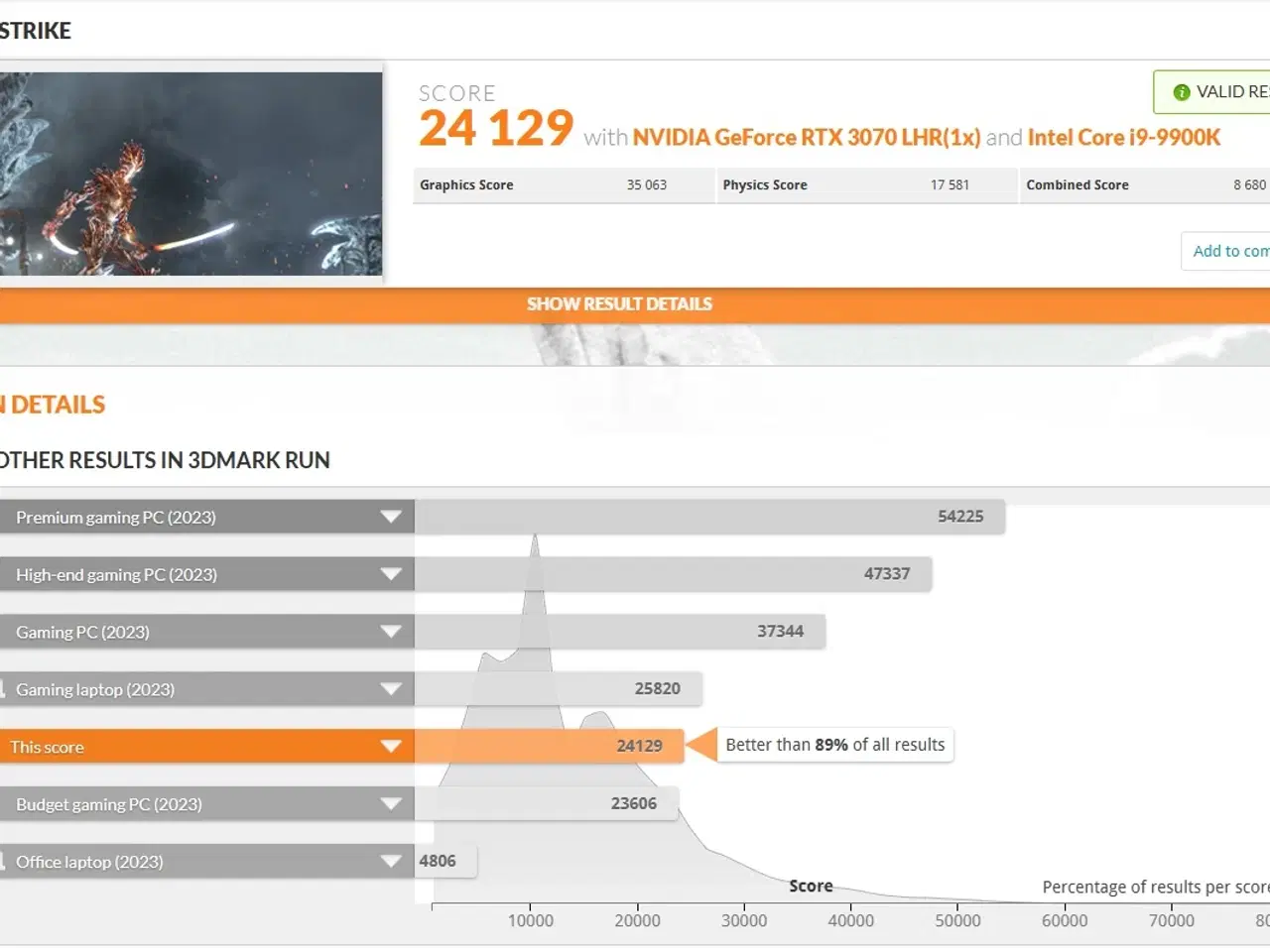Click the green valid result info icon

1181,92
